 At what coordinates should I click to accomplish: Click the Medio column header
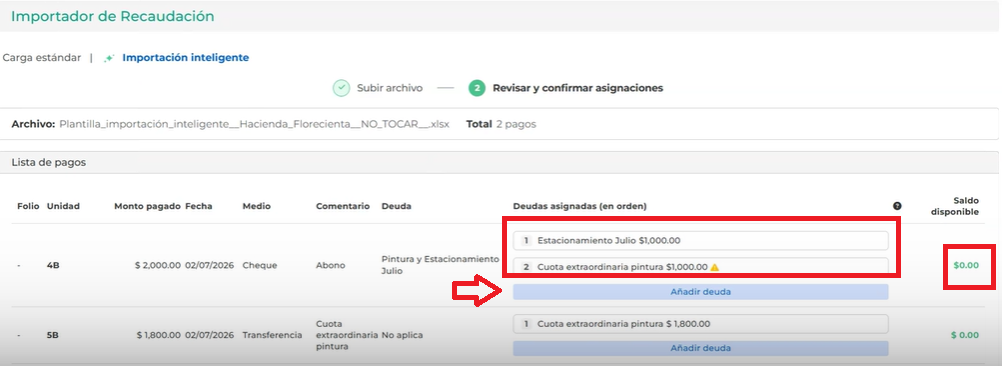pyautogui.click(x=256, y=206)
